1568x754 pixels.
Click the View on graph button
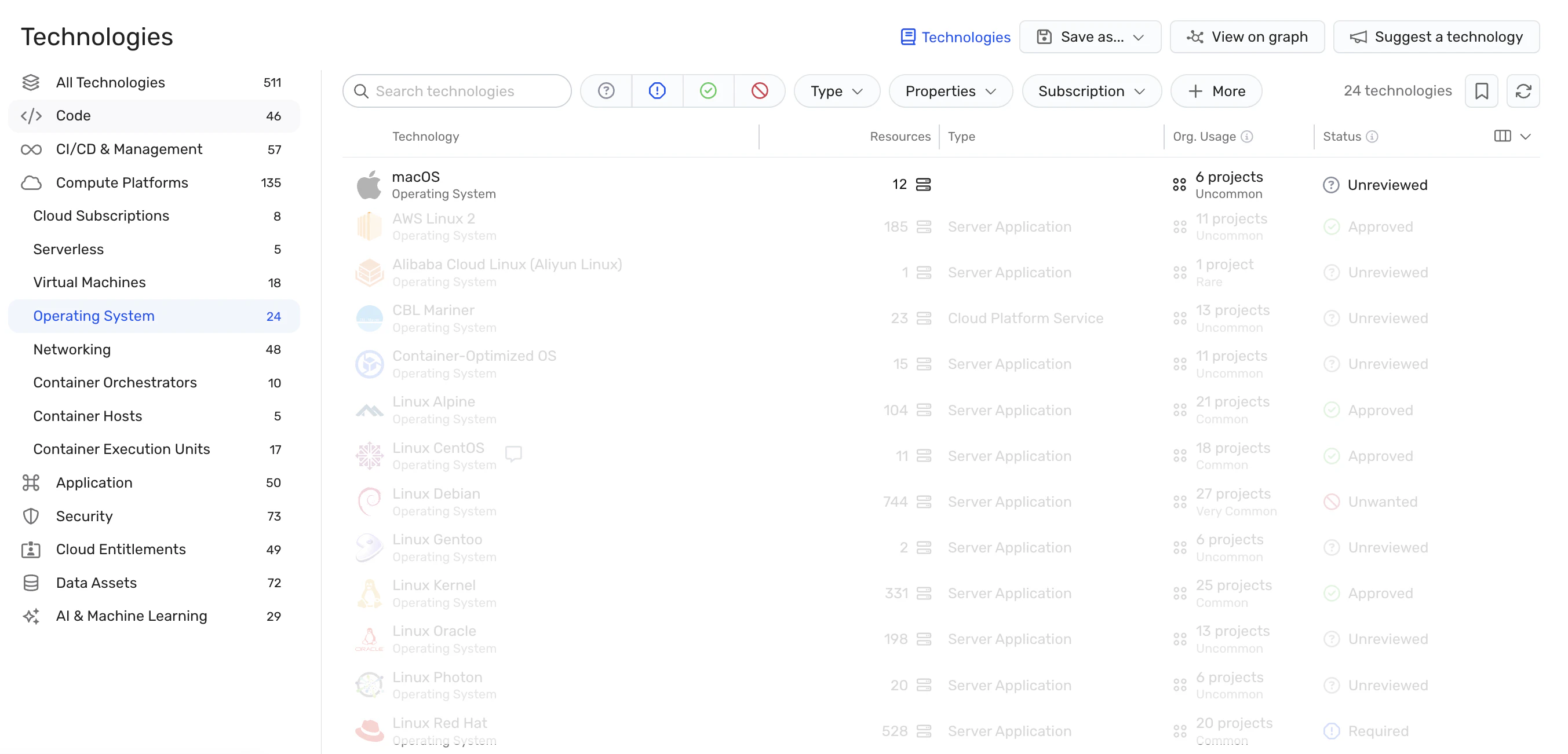click(1246, 37)
